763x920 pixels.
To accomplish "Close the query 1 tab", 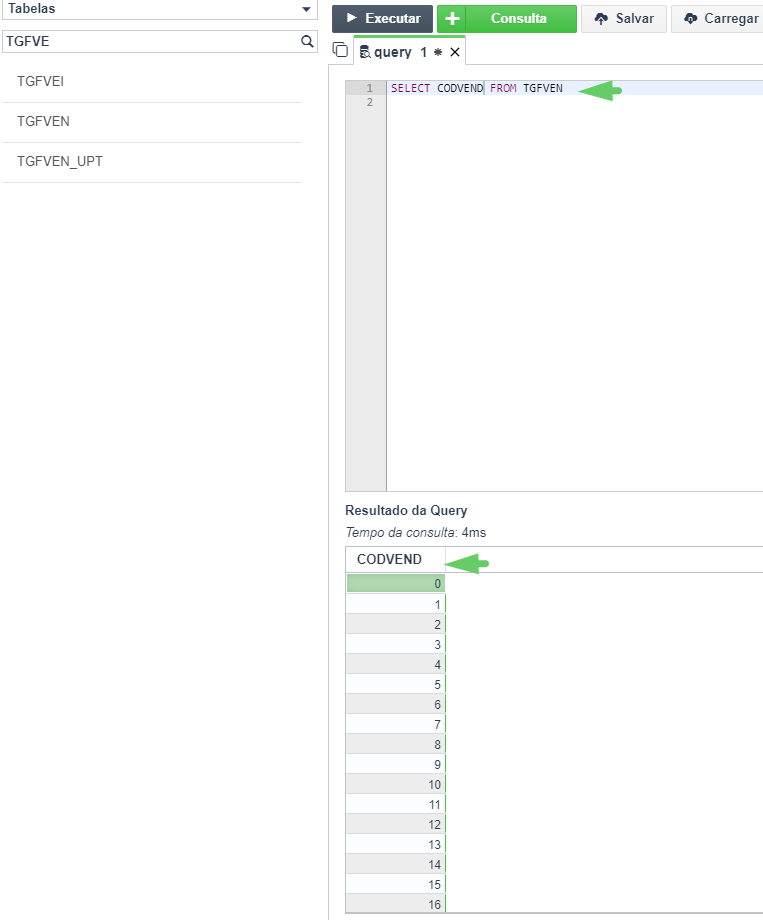I will (455, 52).
